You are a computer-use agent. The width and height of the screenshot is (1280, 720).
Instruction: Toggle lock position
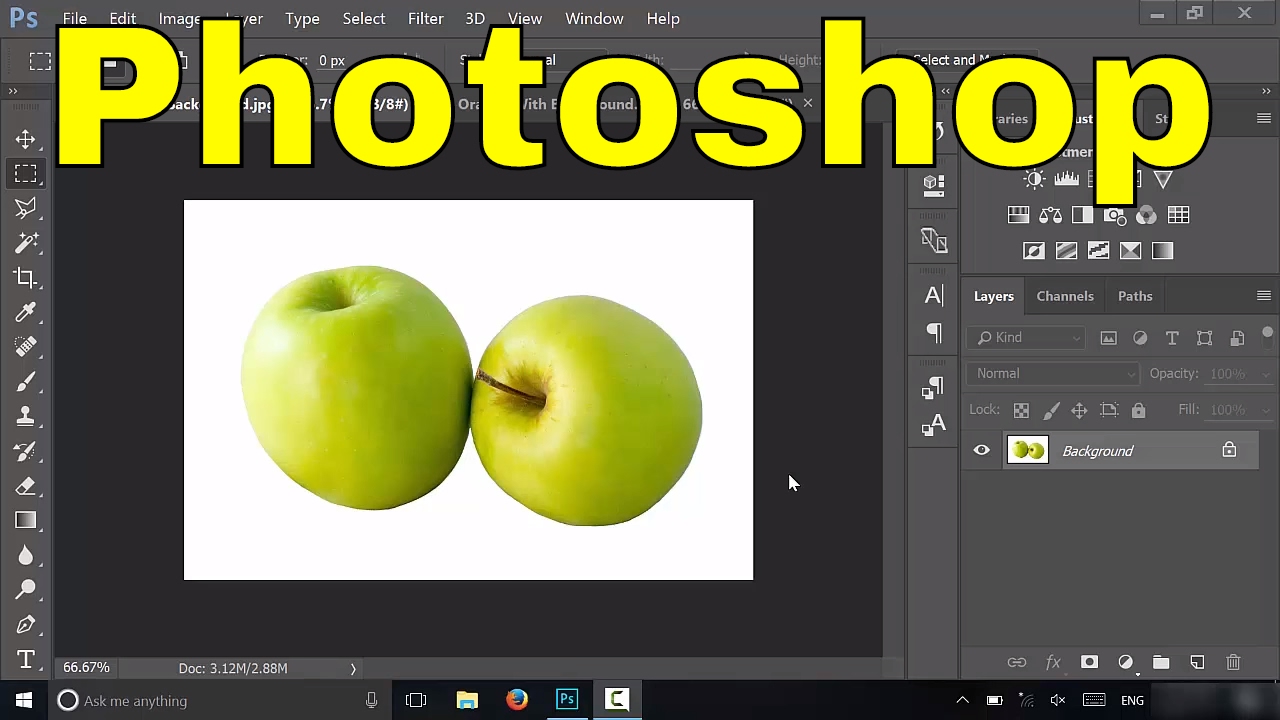point(1079,410)
